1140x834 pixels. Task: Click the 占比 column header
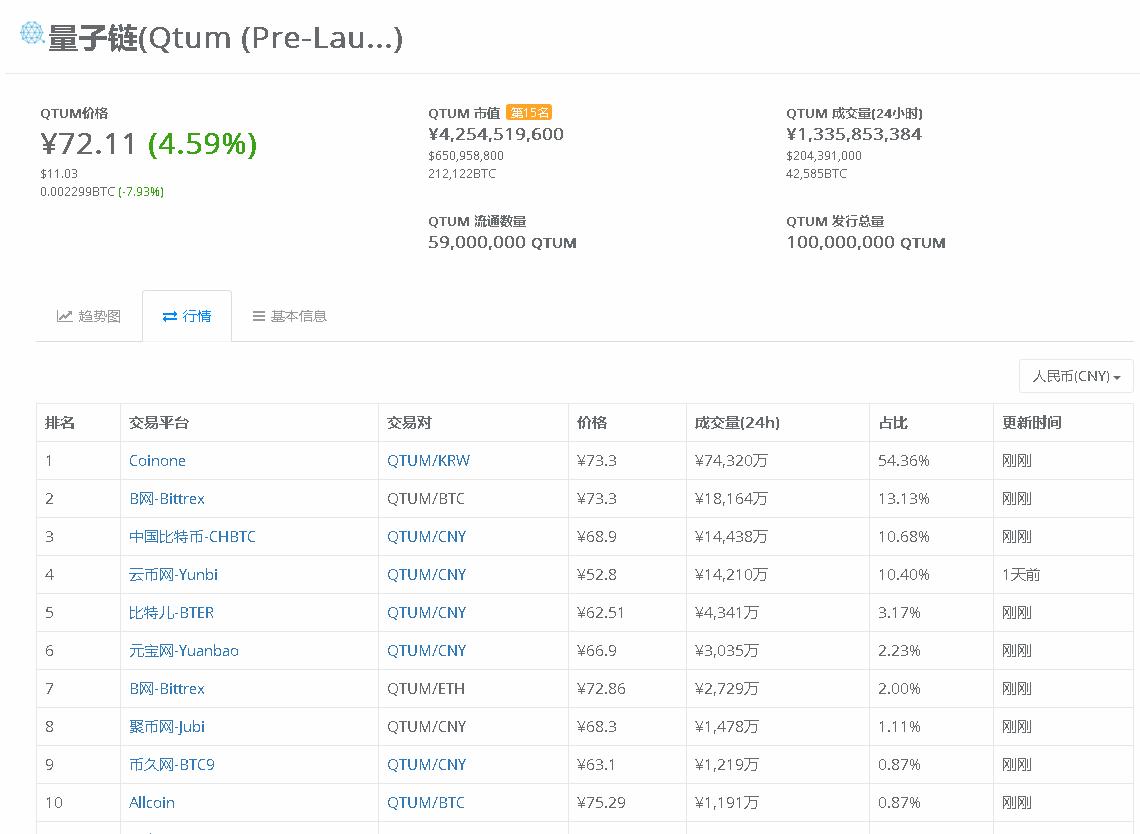(893, 422)
